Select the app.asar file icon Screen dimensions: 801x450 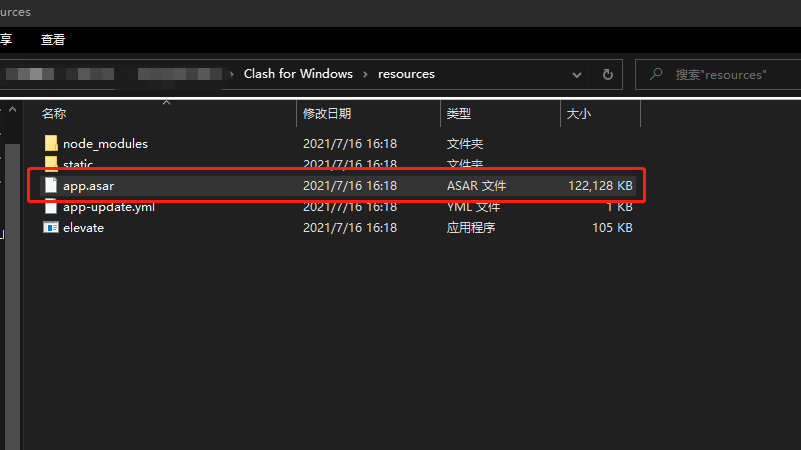51,185
